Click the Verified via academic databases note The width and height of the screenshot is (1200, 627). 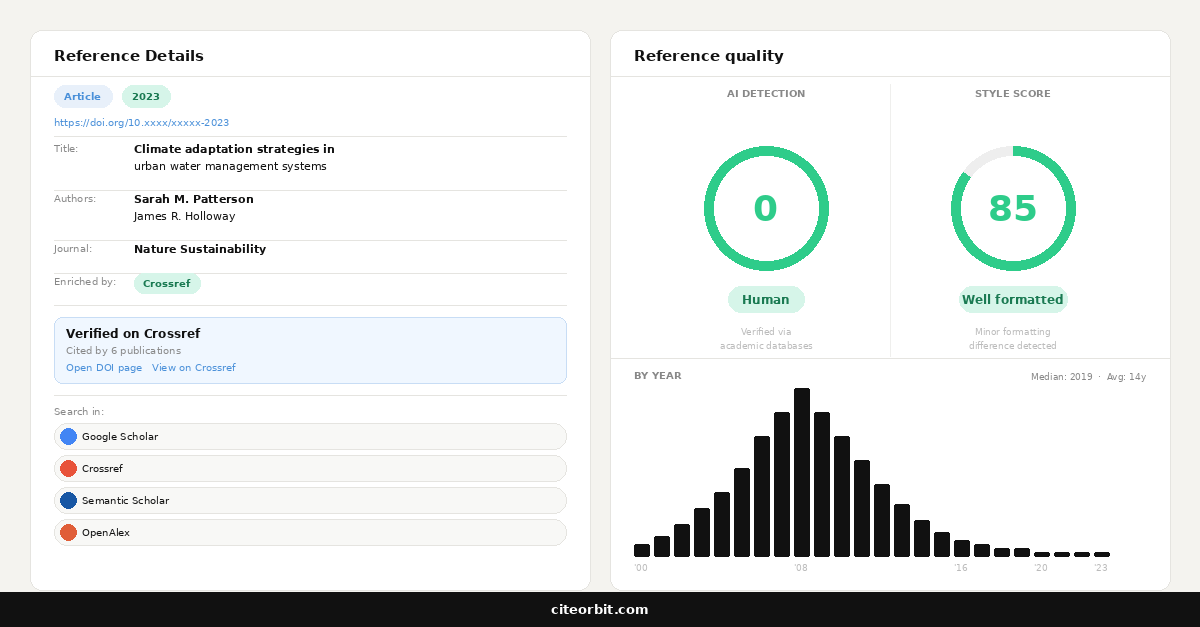click(x=766, y=339)
